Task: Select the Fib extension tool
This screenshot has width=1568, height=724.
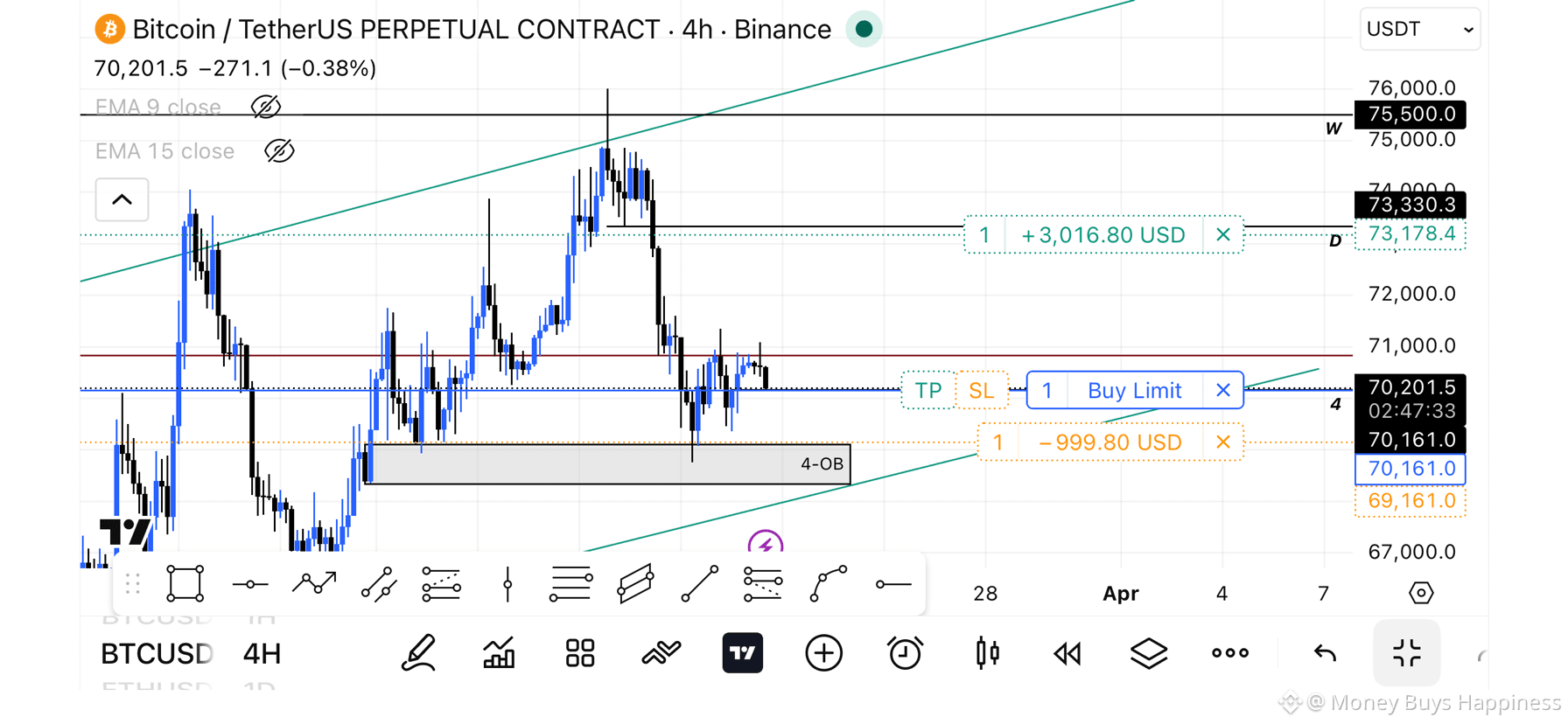Action: 762,584
